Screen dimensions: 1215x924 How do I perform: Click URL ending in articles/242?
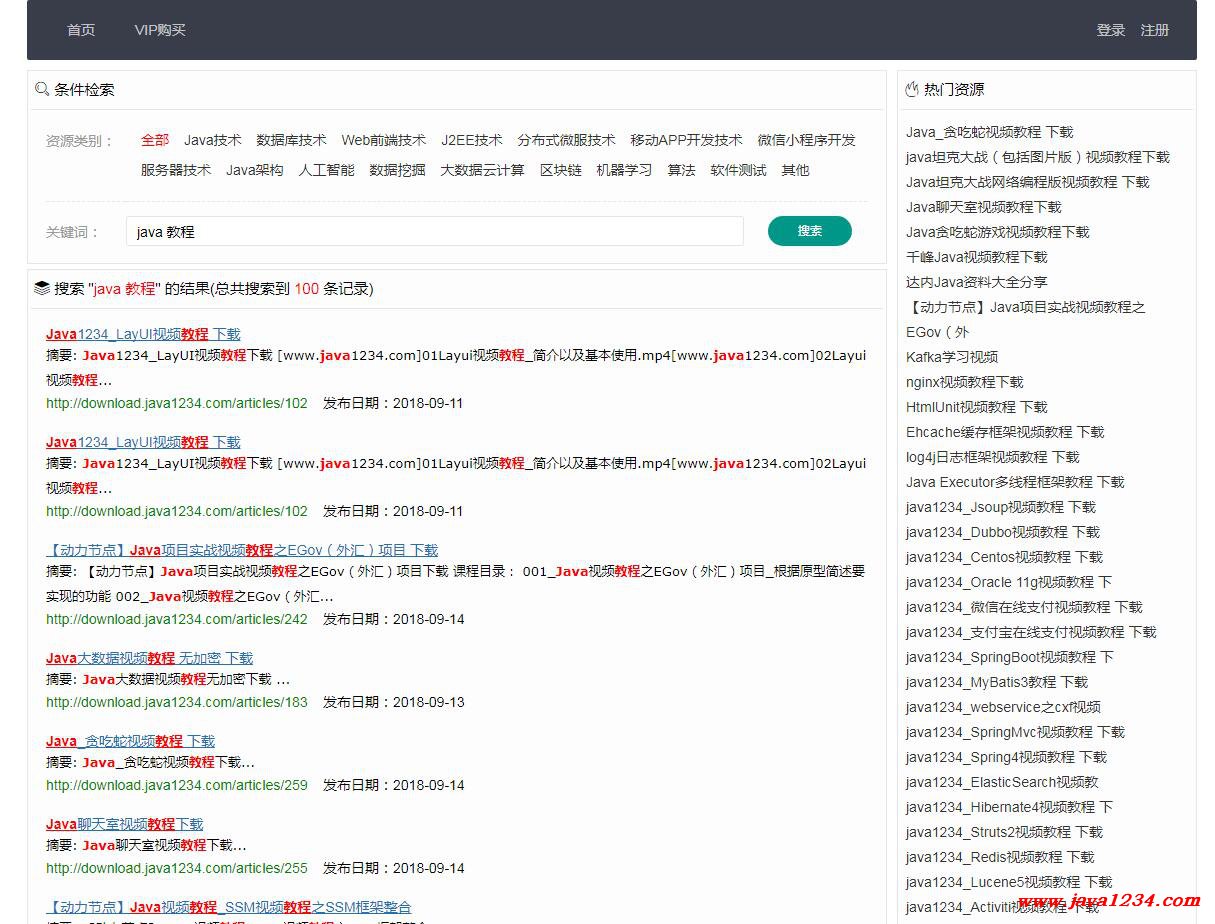click(x=177, y=619)
